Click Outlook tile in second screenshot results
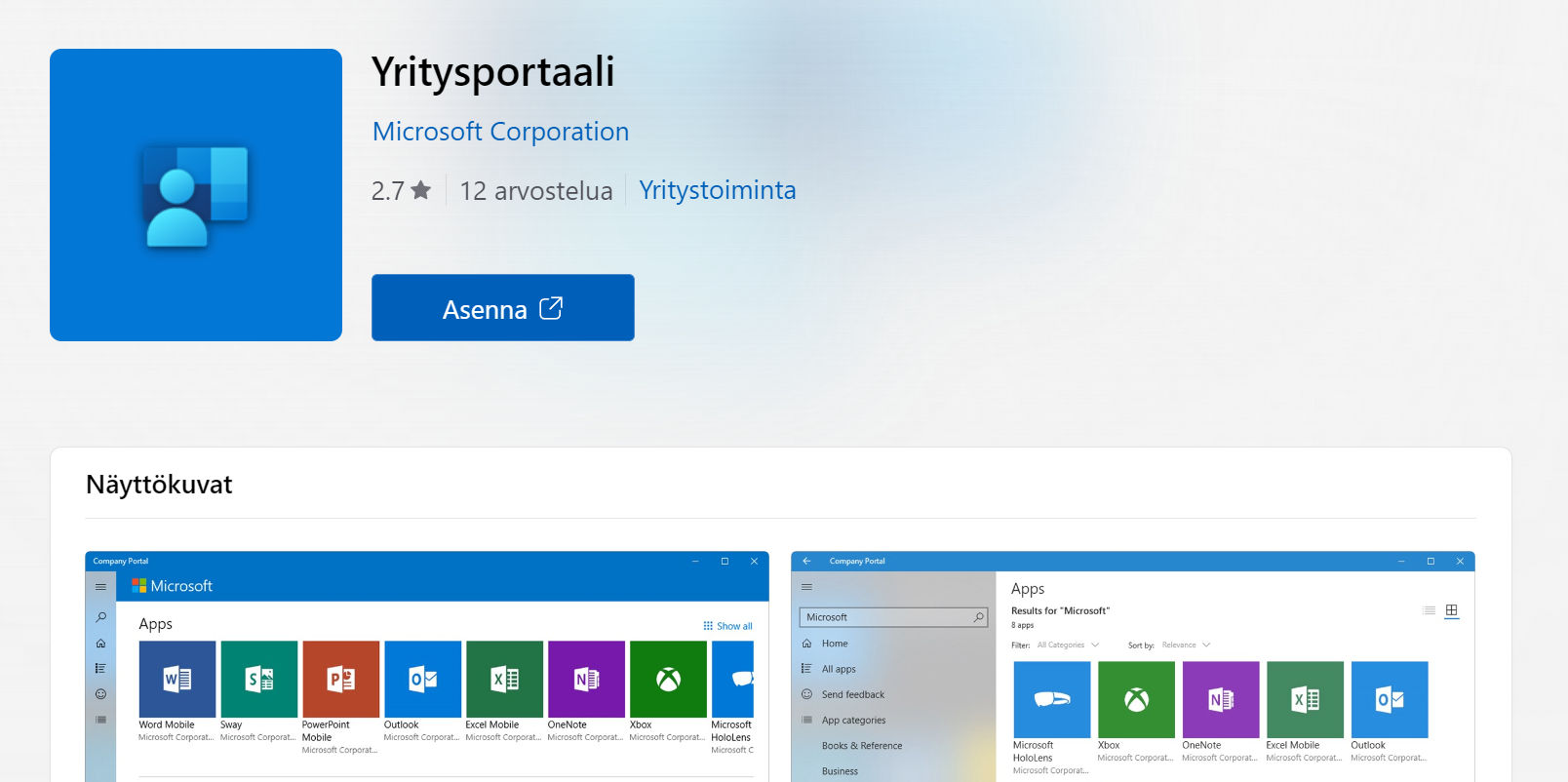This screenshot has height=782, width=1568. pos(1390,699)
